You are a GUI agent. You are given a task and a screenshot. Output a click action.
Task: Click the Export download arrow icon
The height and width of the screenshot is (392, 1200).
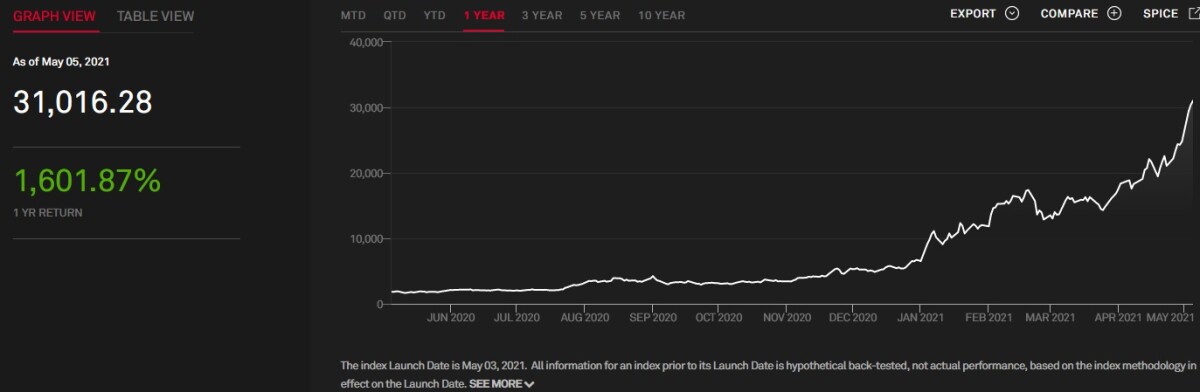click(x=1012, y=14)
